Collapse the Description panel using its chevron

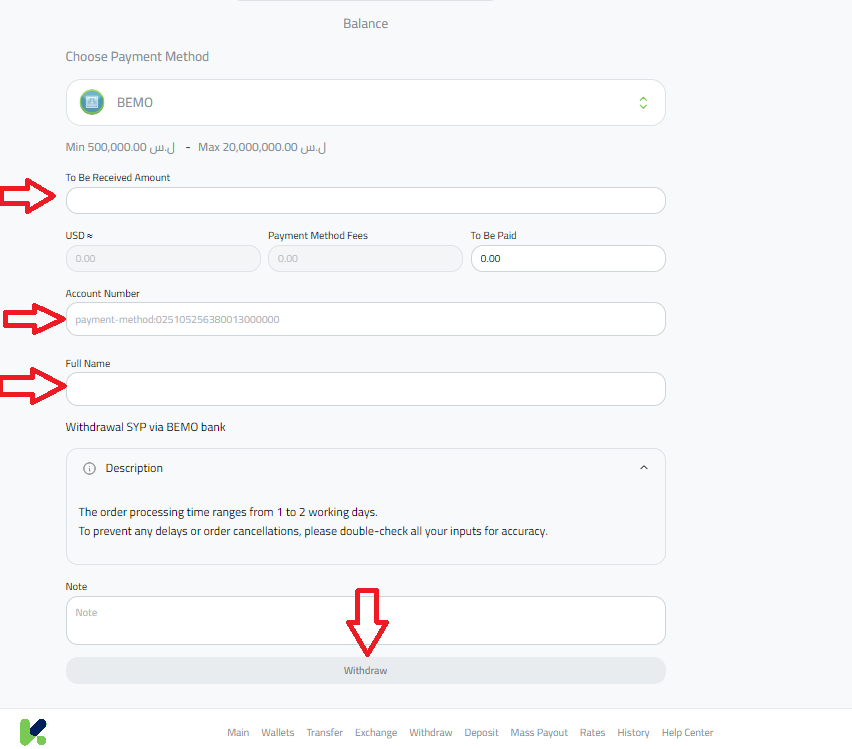pyautogui.click(x=644, y=467)
